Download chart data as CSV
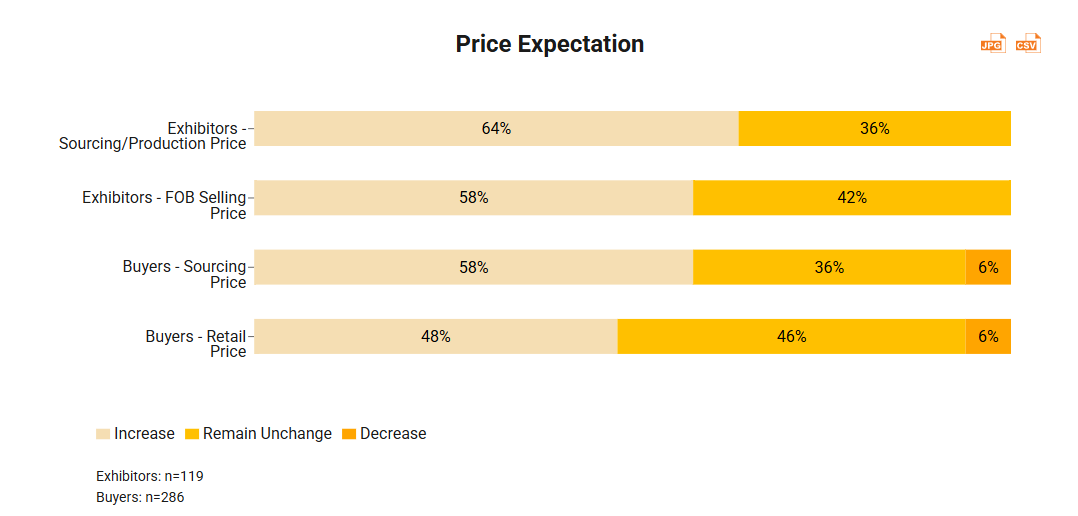Viewport: 1078px width, 516px height. coord(1028,43)
